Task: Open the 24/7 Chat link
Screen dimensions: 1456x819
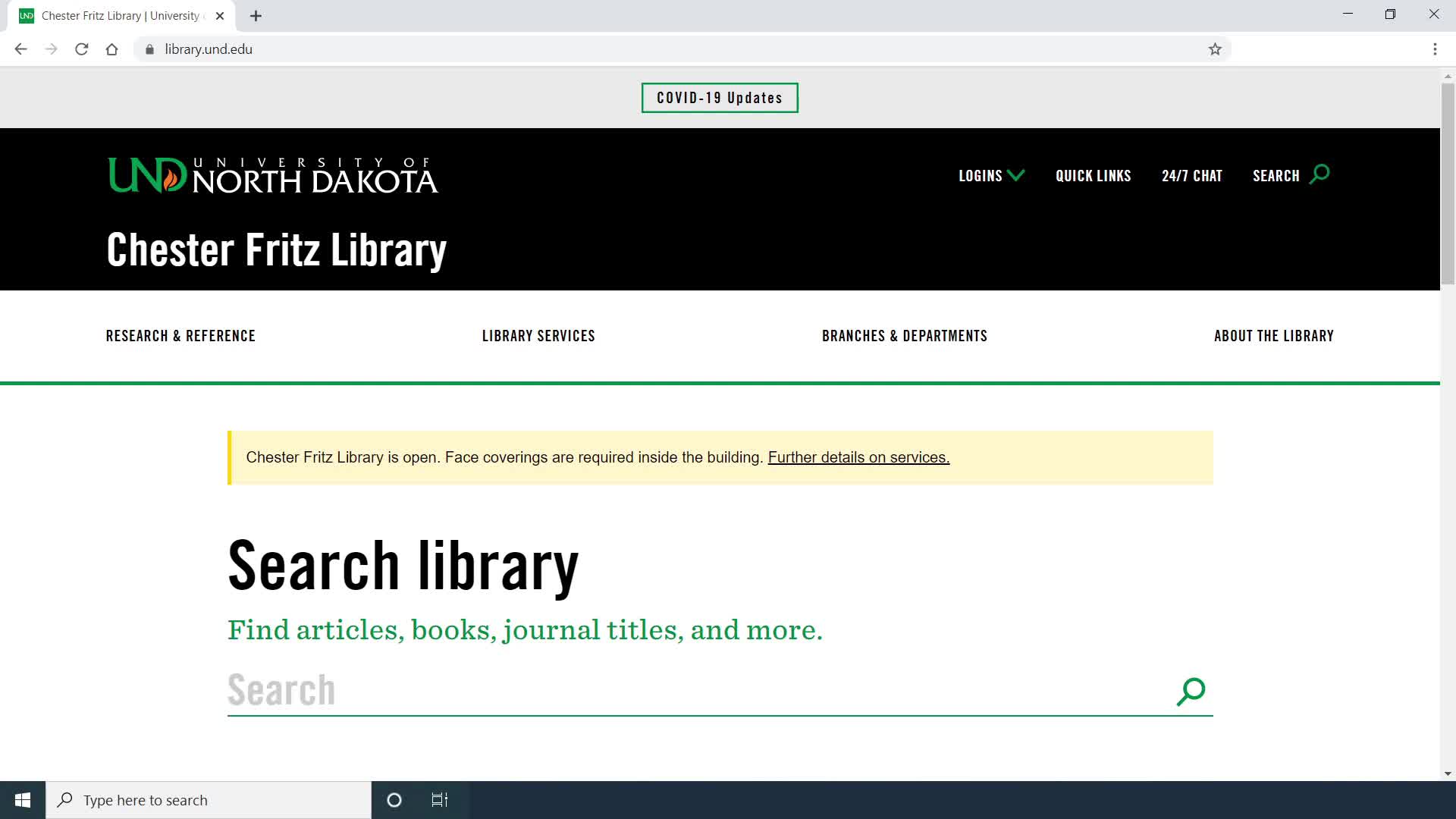Action: [x=1192, y=176]
